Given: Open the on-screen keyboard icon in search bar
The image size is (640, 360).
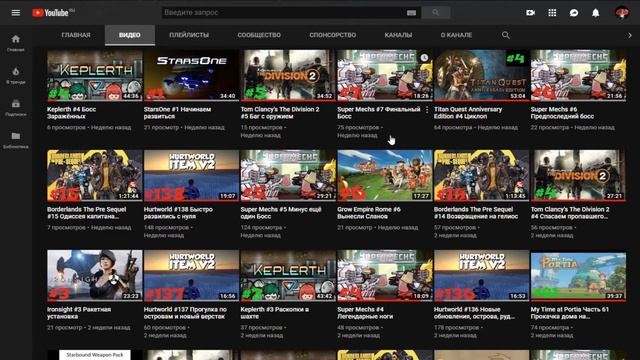Looking at the screenshot, I should 411,13.
